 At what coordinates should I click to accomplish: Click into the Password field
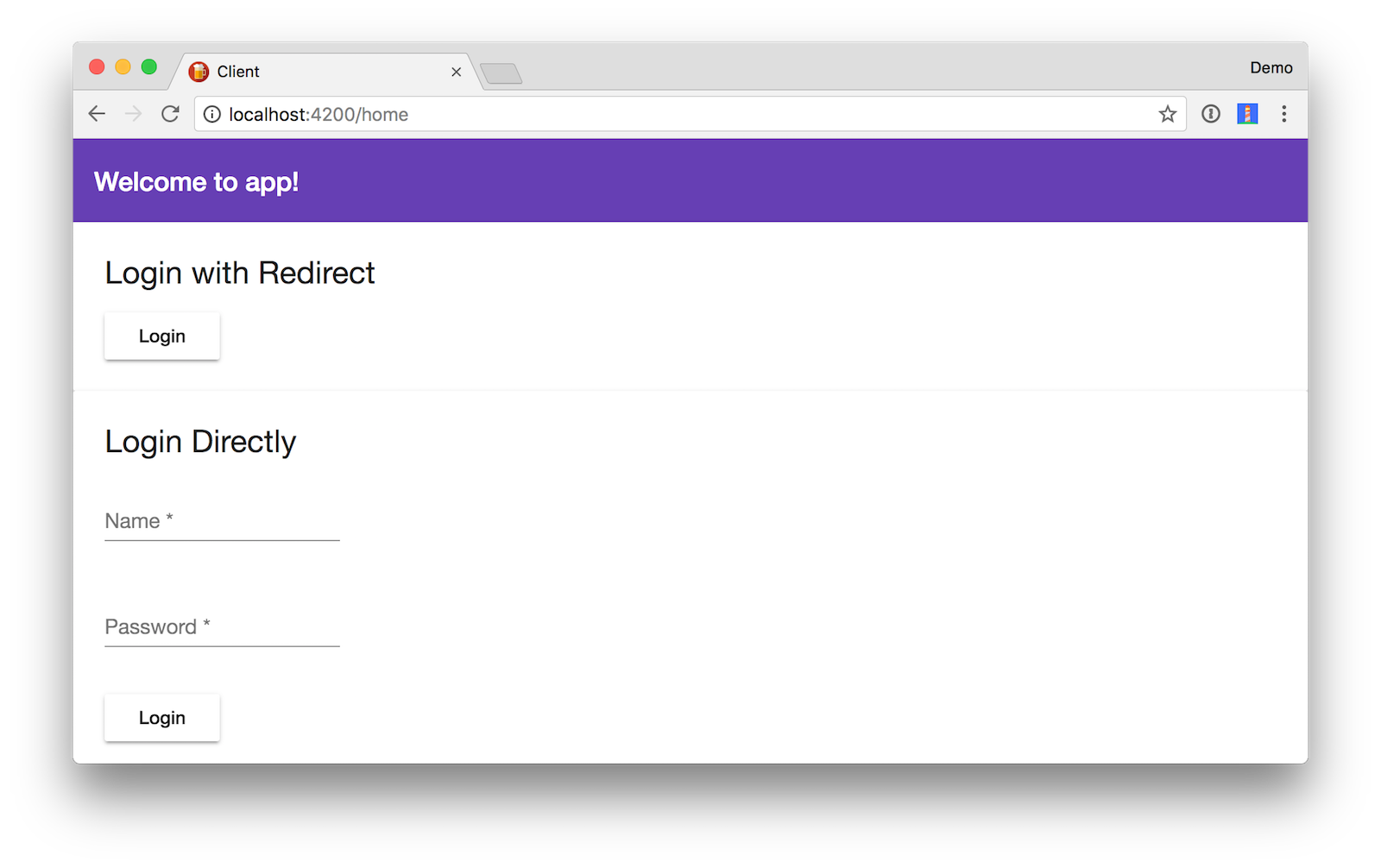222,627
